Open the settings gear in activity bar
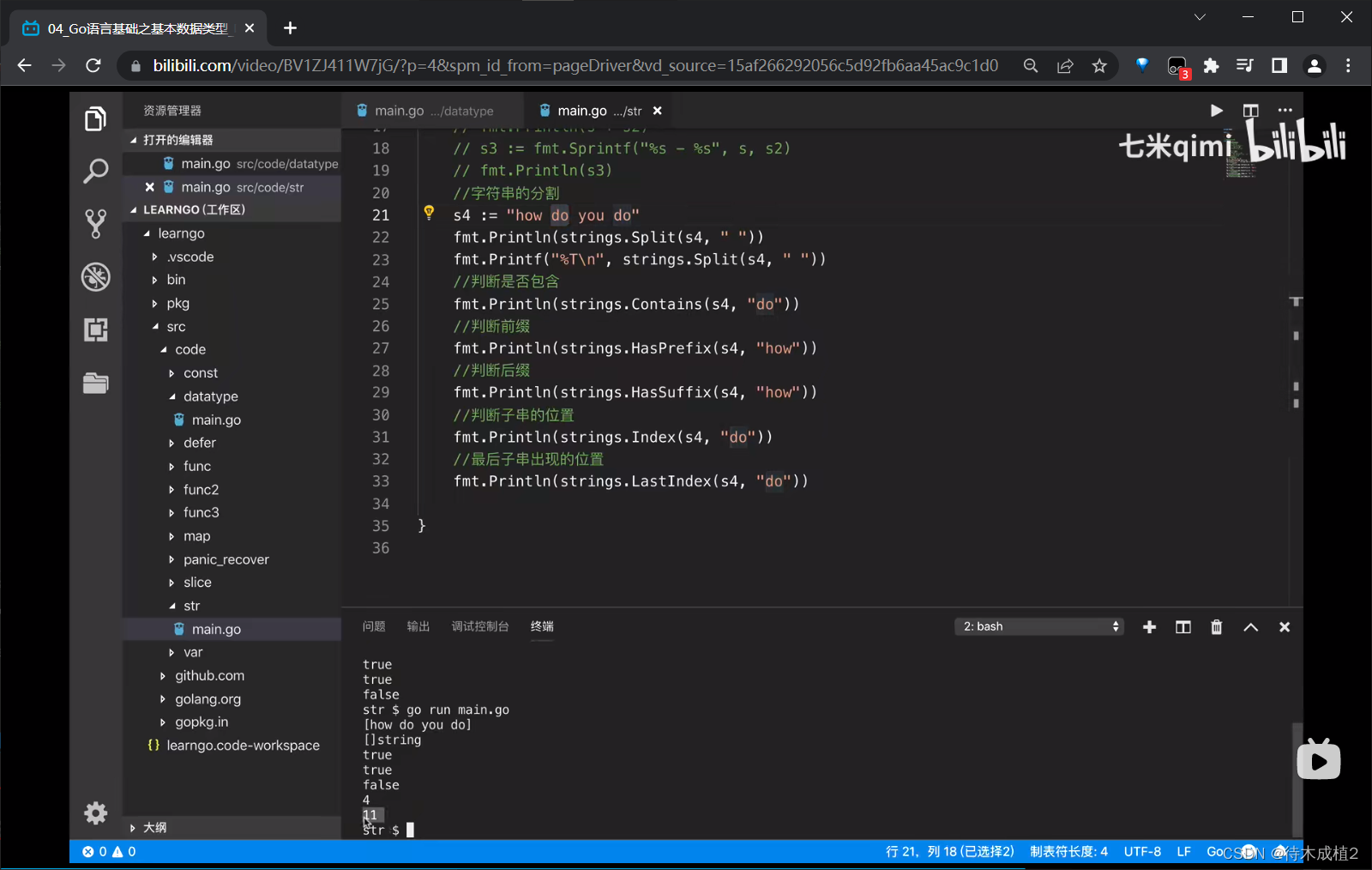1372x870 pixels. click(95, 813)
